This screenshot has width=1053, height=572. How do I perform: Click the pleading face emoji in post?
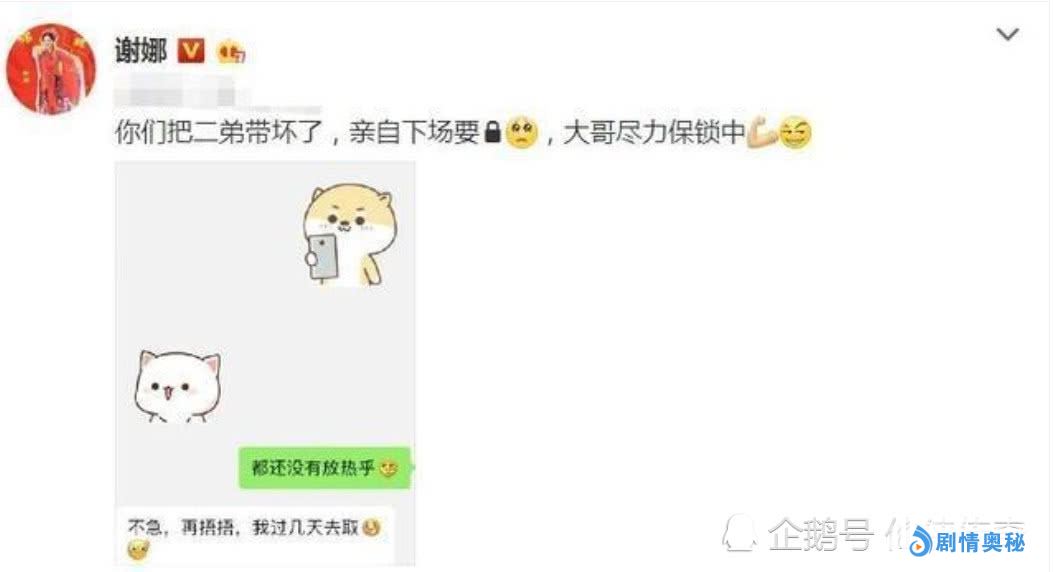tap(522, 132)
